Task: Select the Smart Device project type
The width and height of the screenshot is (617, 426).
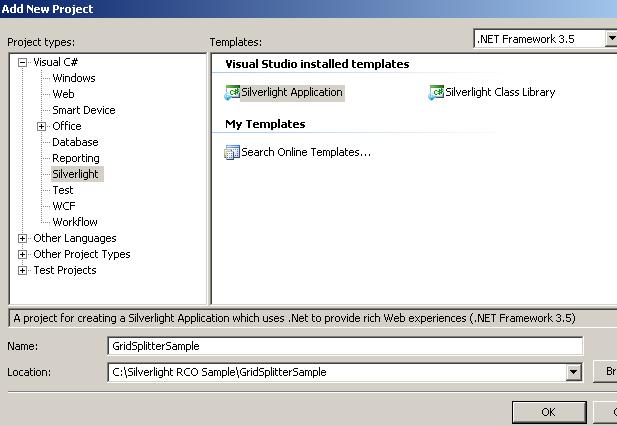Action: point(84,110)
